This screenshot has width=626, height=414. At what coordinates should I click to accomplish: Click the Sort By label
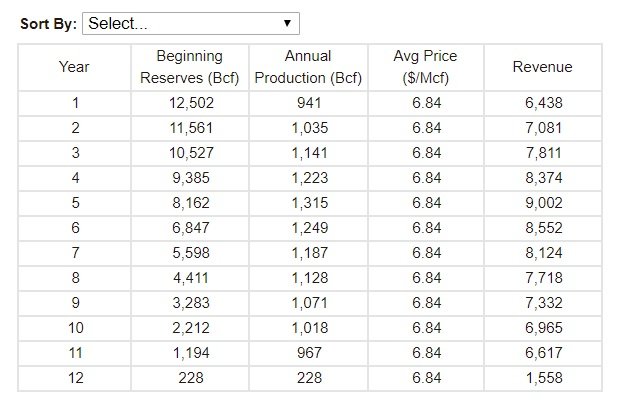pos(49,23)
